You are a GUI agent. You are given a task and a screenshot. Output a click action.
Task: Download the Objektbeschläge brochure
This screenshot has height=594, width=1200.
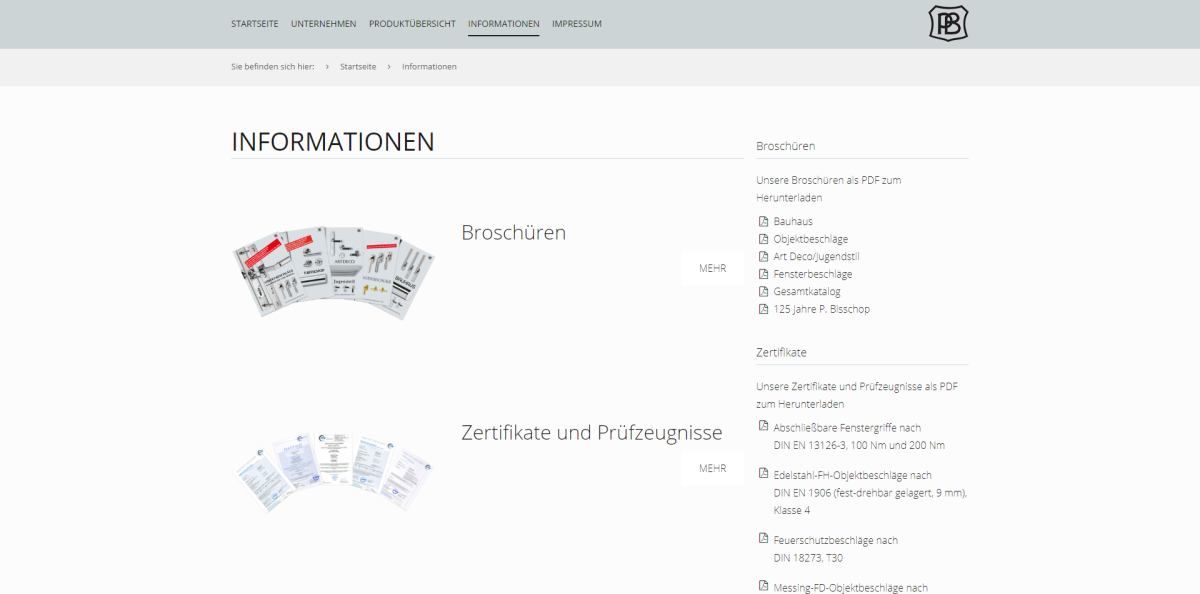click(811, 239)
